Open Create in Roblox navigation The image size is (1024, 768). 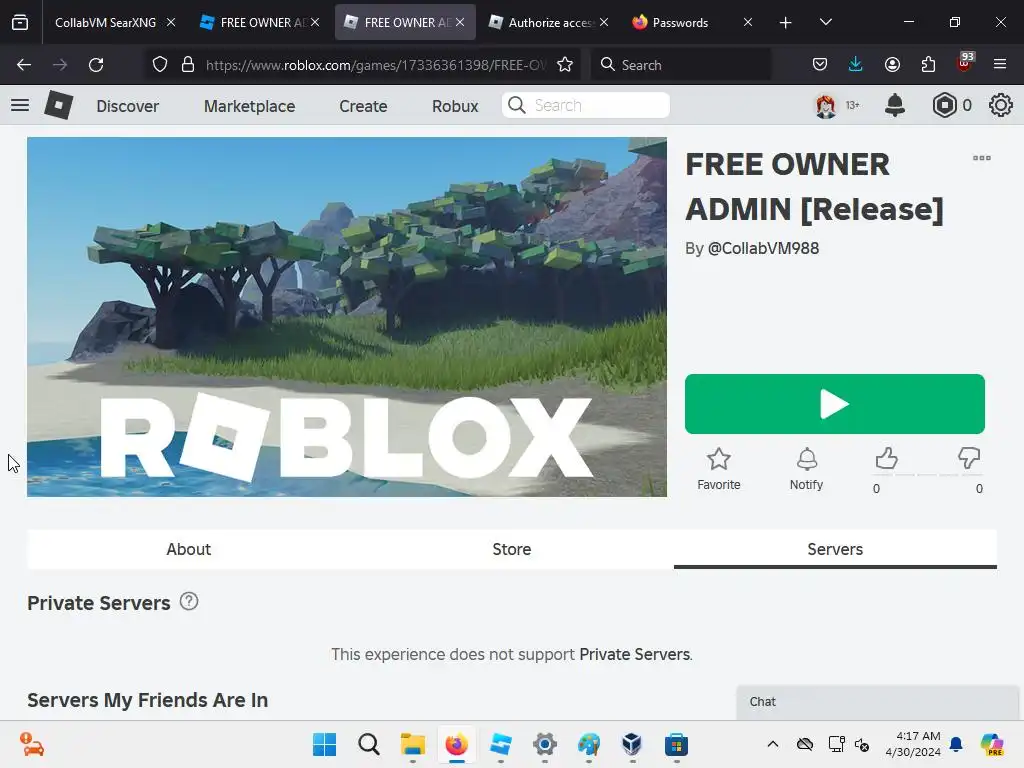pyautogui.click(x=363, y=106)
